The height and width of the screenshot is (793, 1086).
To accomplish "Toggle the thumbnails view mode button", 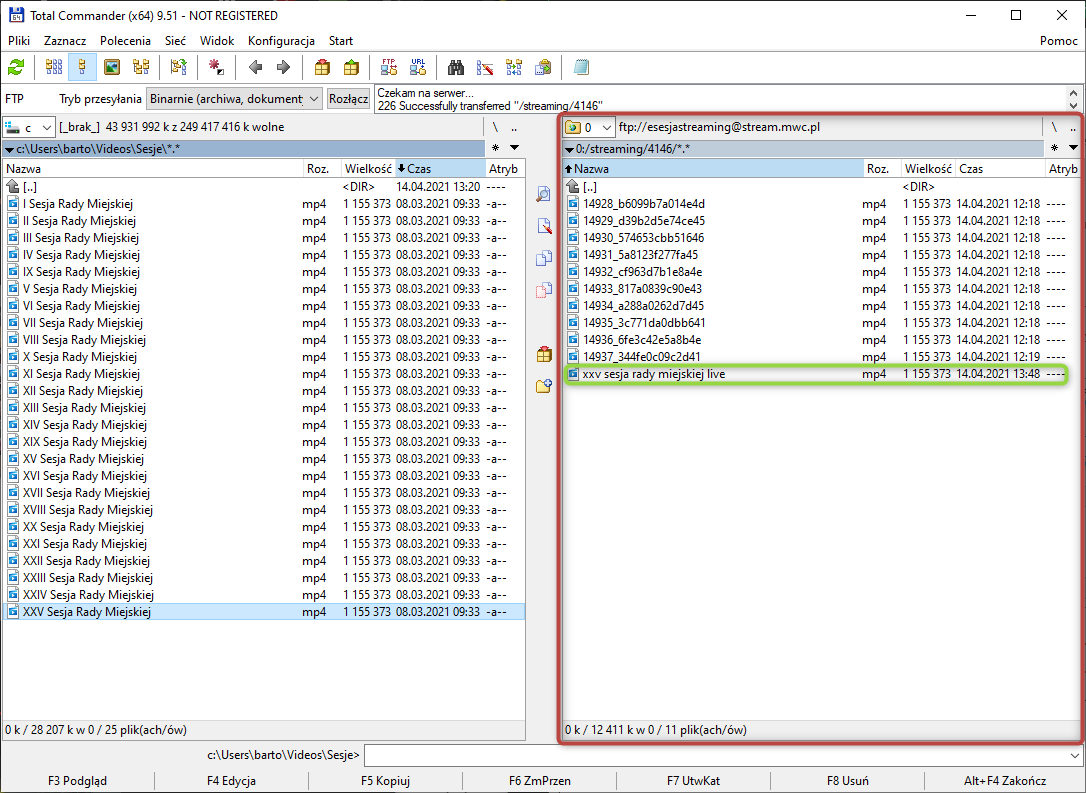I will point(112,68).
